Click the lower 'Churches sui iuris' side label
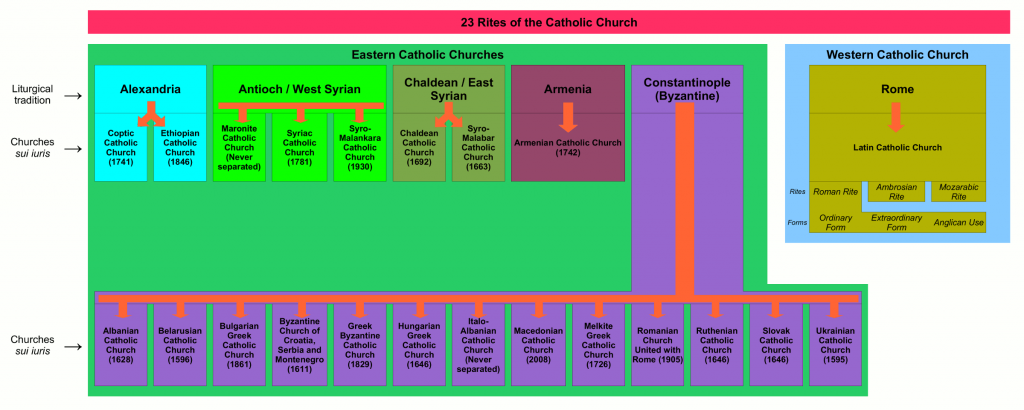The height and width of the screenshot is (410, 1024). 34,345
